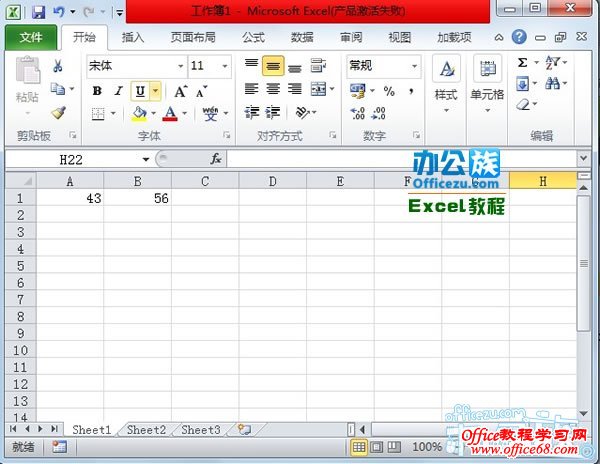Toggle Underline formatting
The image size is (600, 464).
pyautogui.click(x=140, y=91)
